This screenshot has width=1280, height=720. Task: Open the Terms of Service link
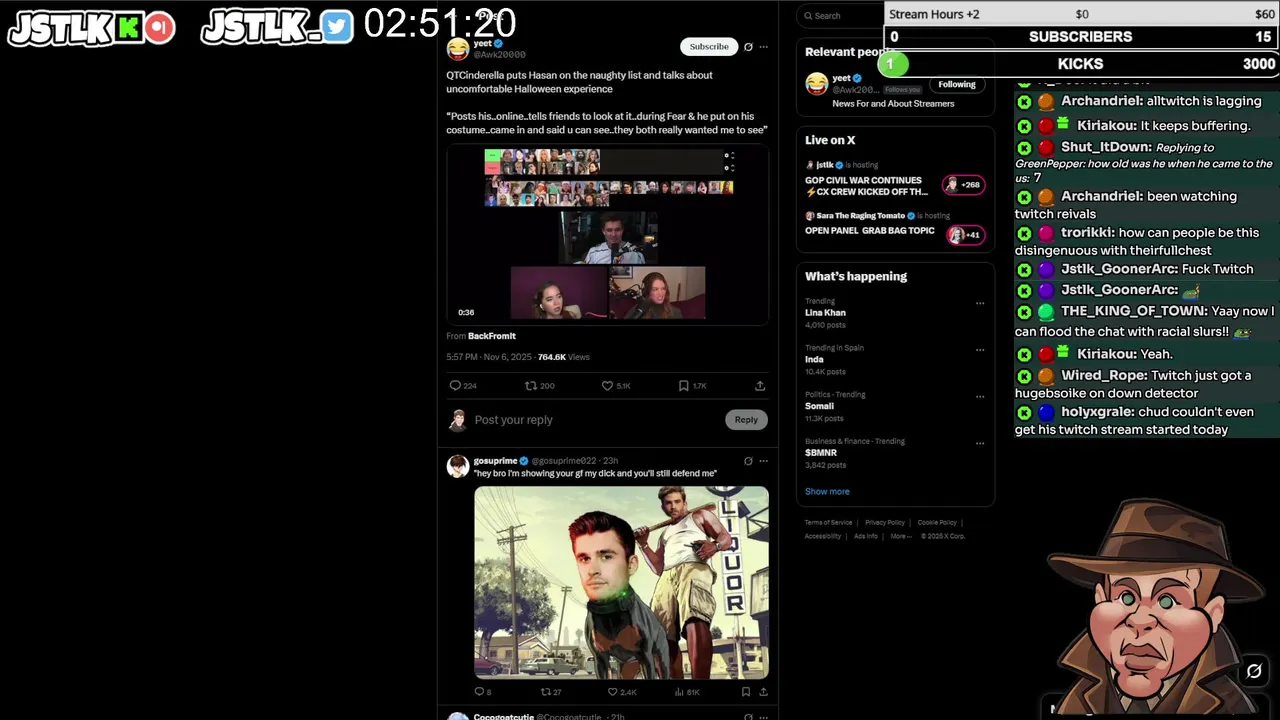[x=828, y=523]
